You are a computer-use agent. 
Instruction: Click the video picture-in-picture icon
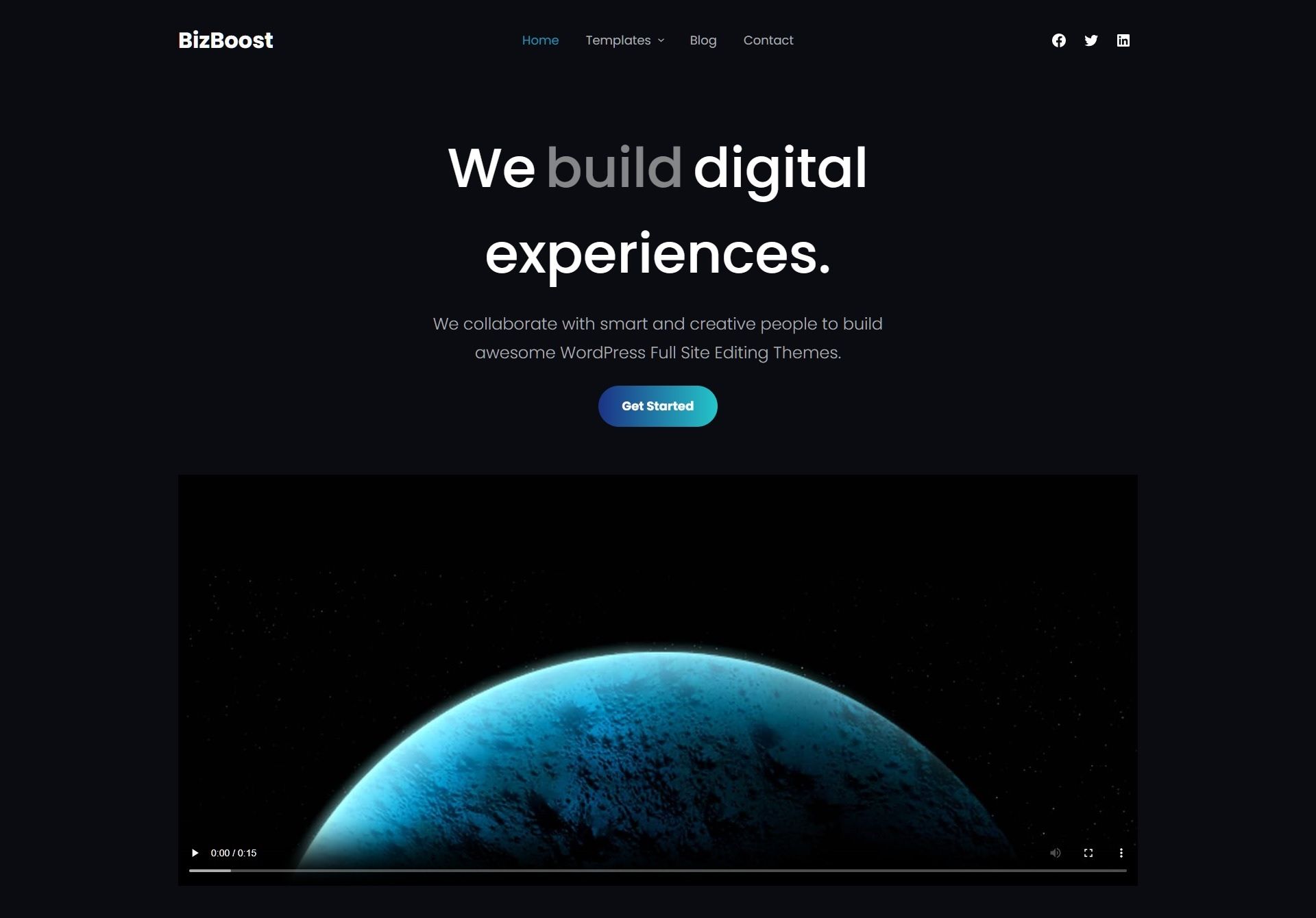click(1121, 852)
